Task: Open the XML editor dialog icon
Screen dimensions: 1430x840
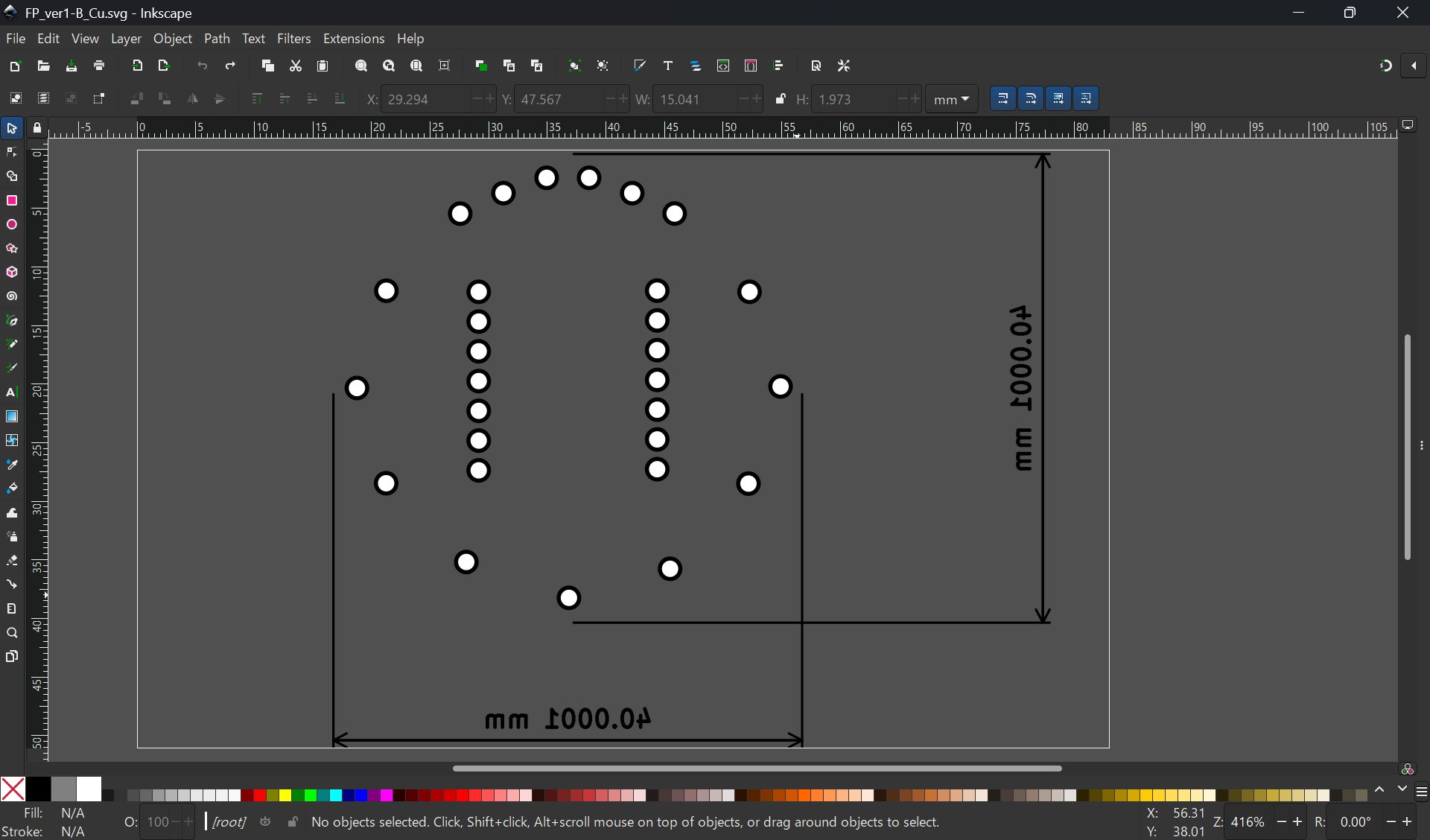Action: point(723,66)
